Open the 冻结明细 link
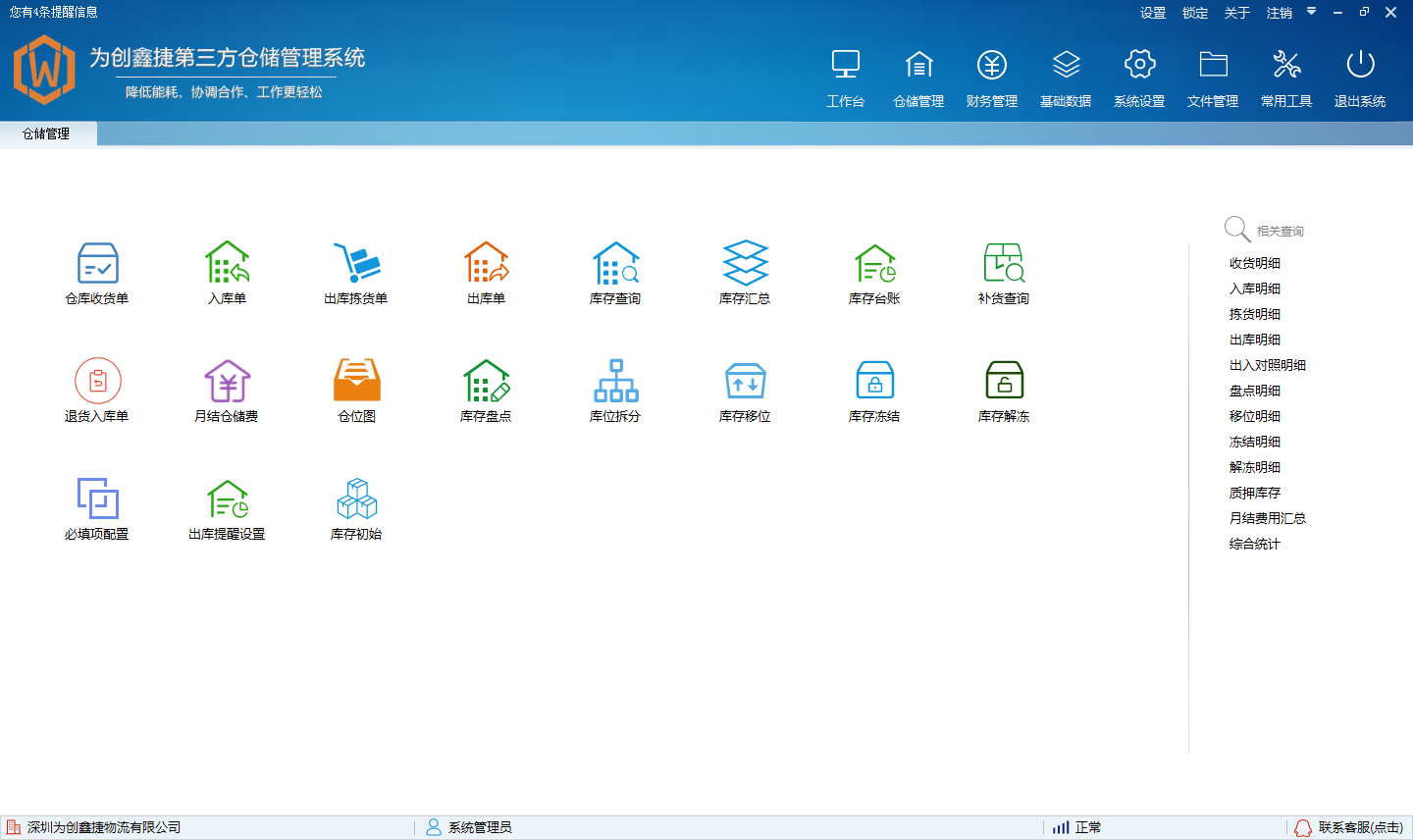Screen dimensions: 1413x840 click(1255, 442)
